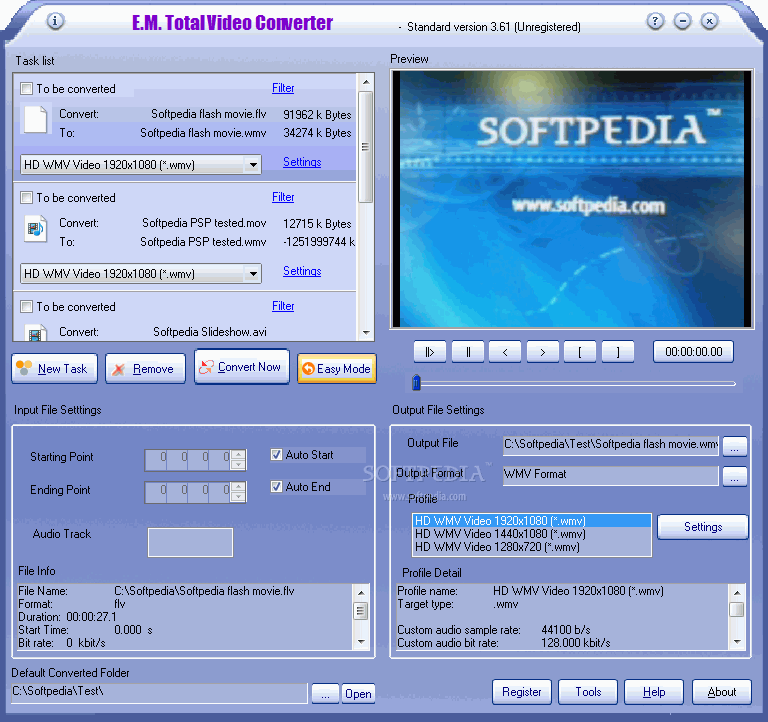Open Filter link for flash movie task

point(283,88)
